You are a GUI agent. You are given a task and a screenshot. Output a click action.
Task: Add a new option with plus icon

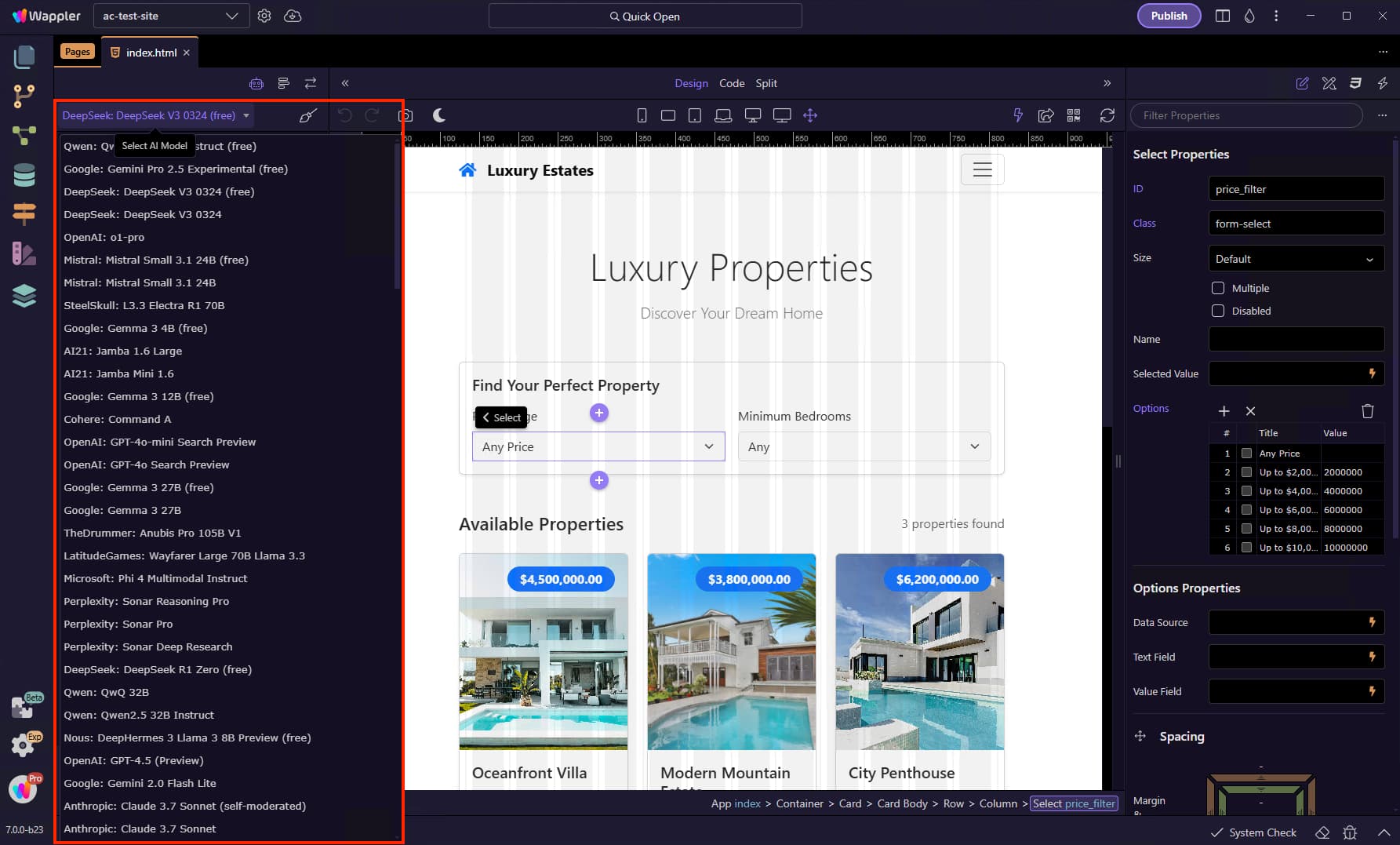tap(1224, 411)
